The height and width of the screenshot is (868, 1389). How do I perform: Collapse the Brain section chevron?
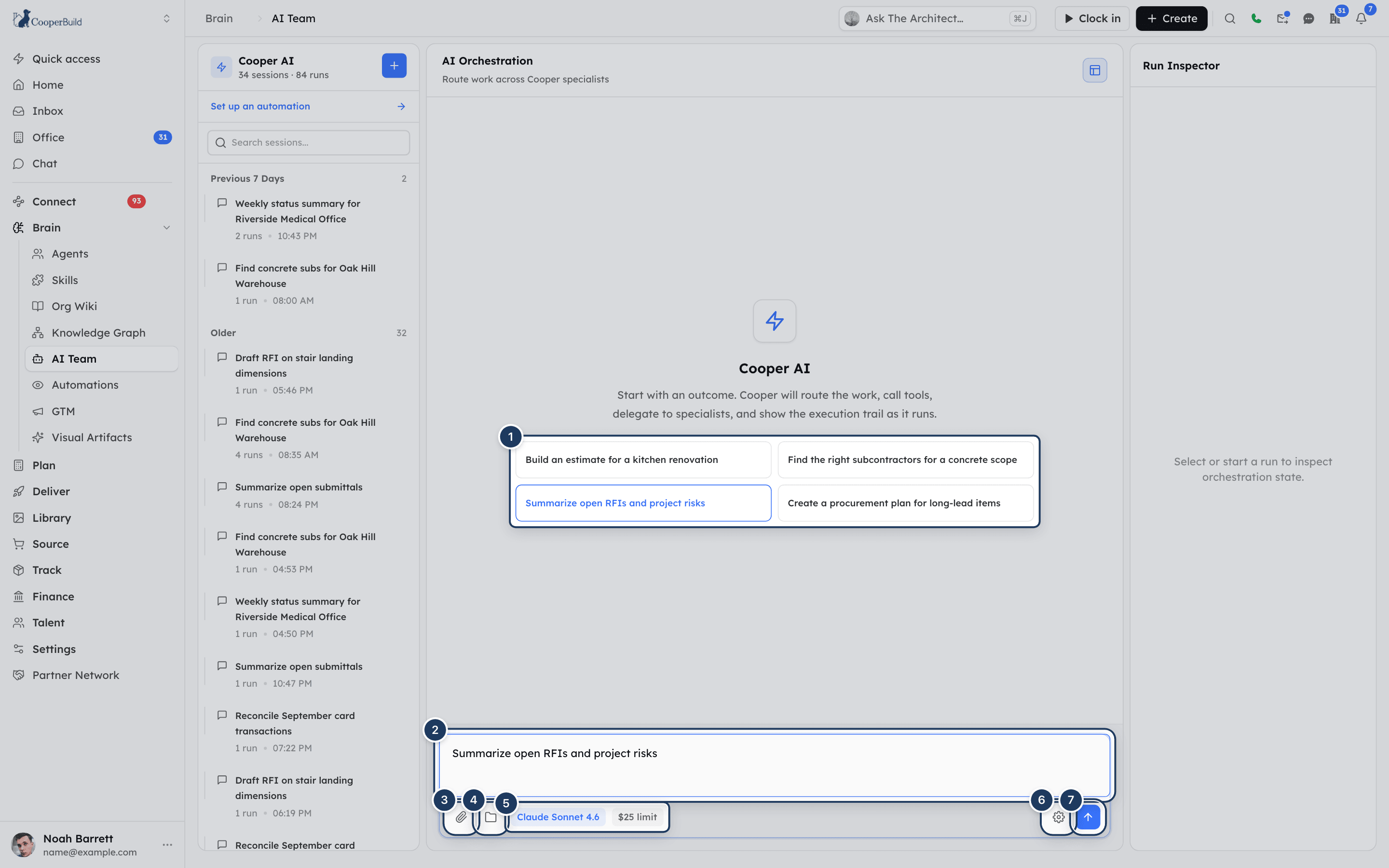click(166, 228)
